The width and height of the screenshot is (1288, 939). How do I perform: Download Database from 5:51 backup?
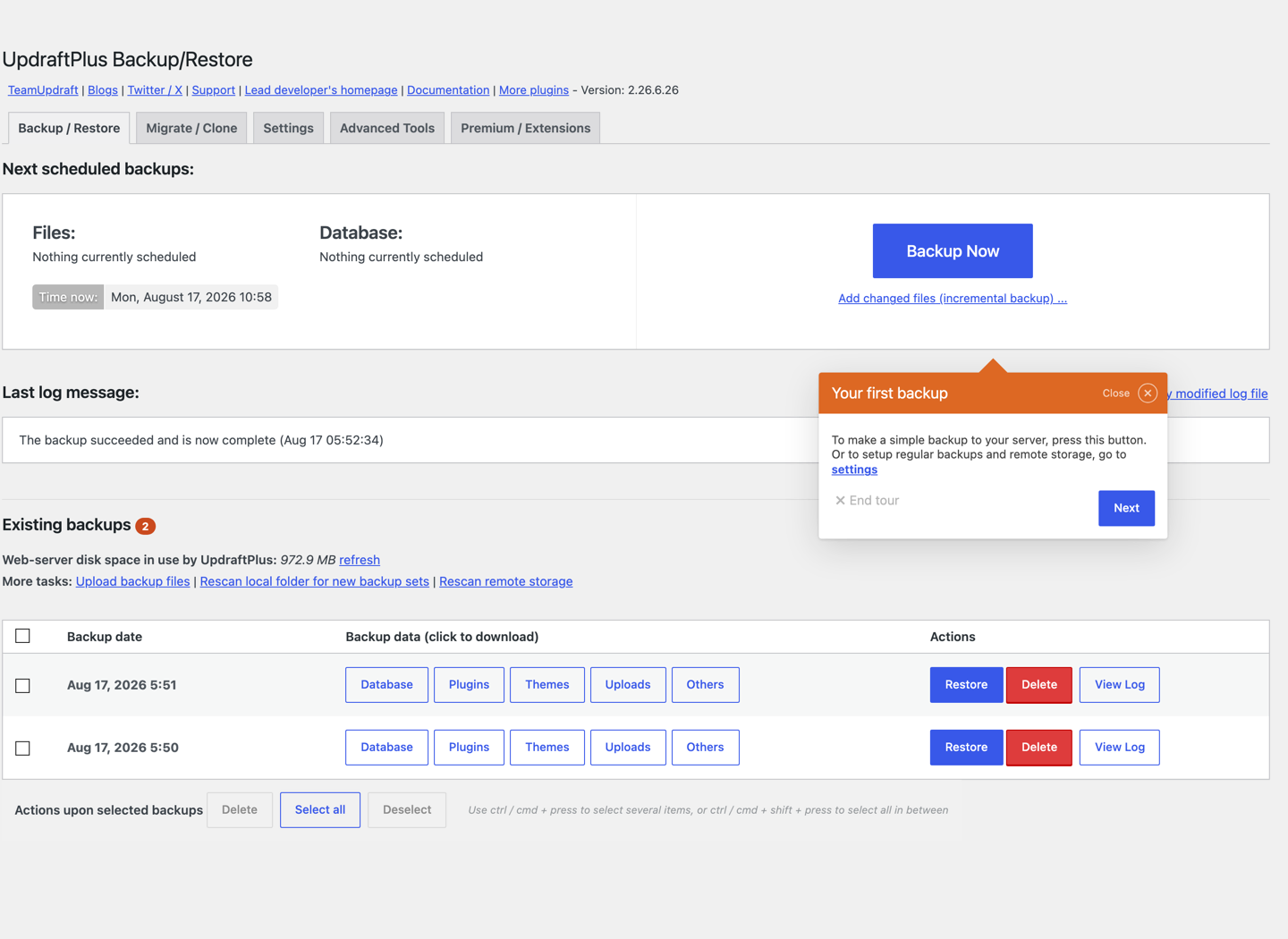coord(386,685)
